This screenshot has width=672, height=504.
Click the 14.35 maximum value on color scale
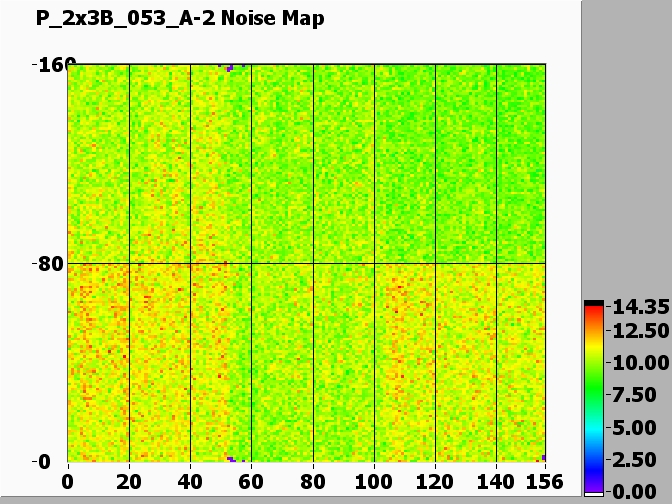coord(638,308)
